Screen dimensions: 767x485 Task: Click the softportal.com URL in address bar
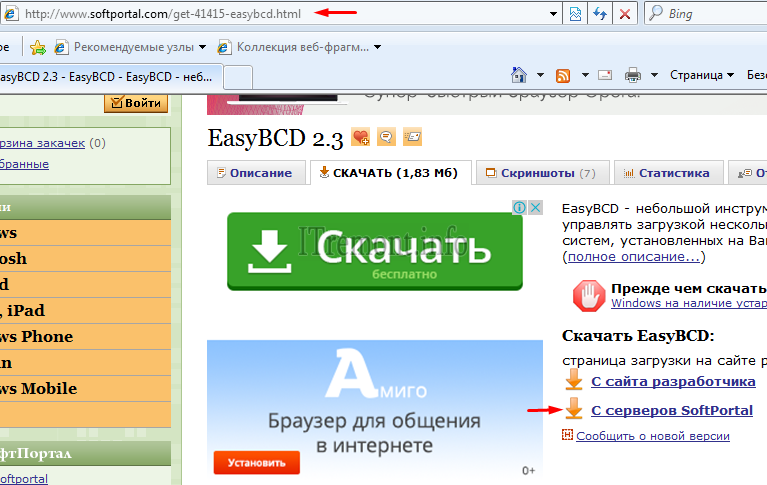click(x=163, y=14)
